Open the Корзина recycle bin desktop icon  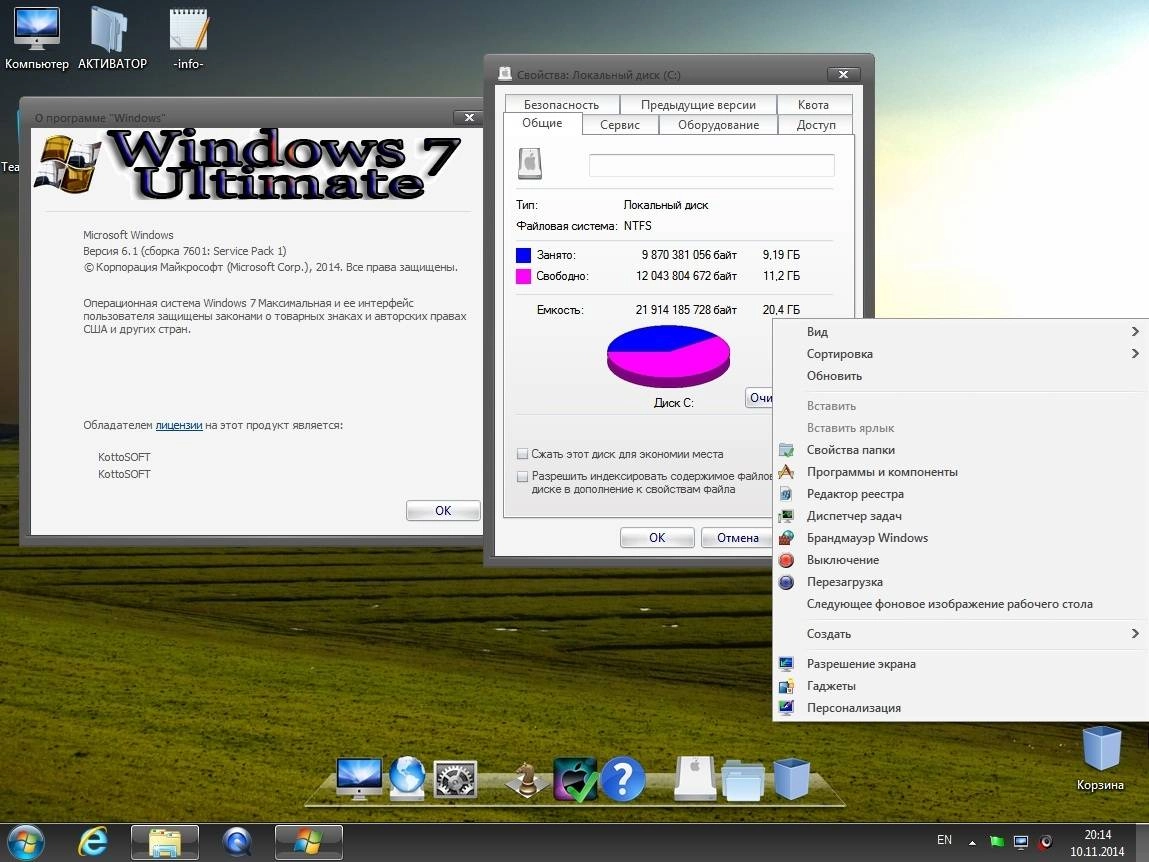(1100, 759)
